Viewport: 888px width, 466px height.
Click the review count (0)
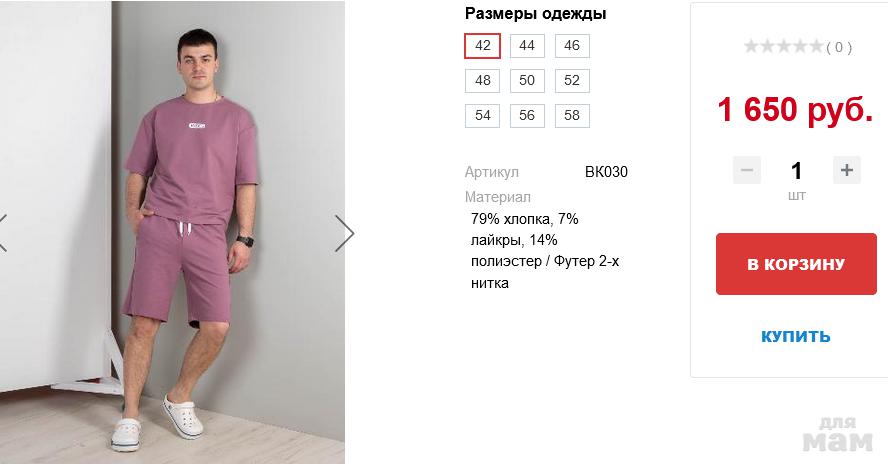839,48
